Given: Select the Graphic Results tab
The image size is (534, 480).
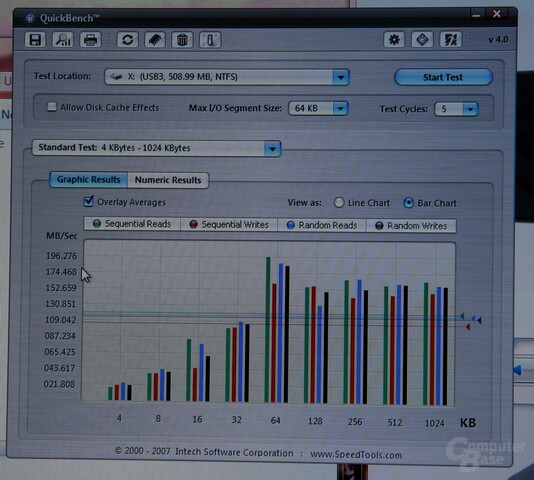Looking at the screenshot, I should [x=89, y=180].
